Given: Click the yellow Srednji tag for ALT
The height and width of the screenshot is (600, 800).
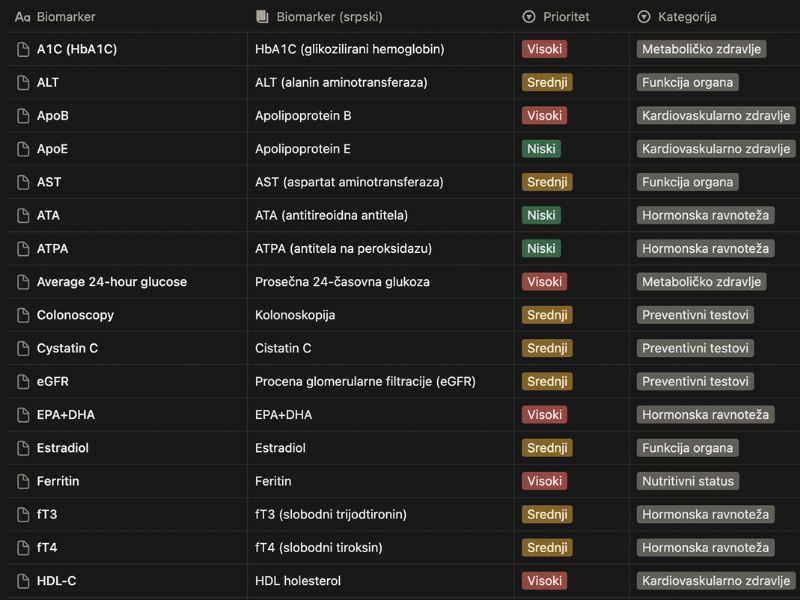Looking at the screenshot, I should pos(547,82).
